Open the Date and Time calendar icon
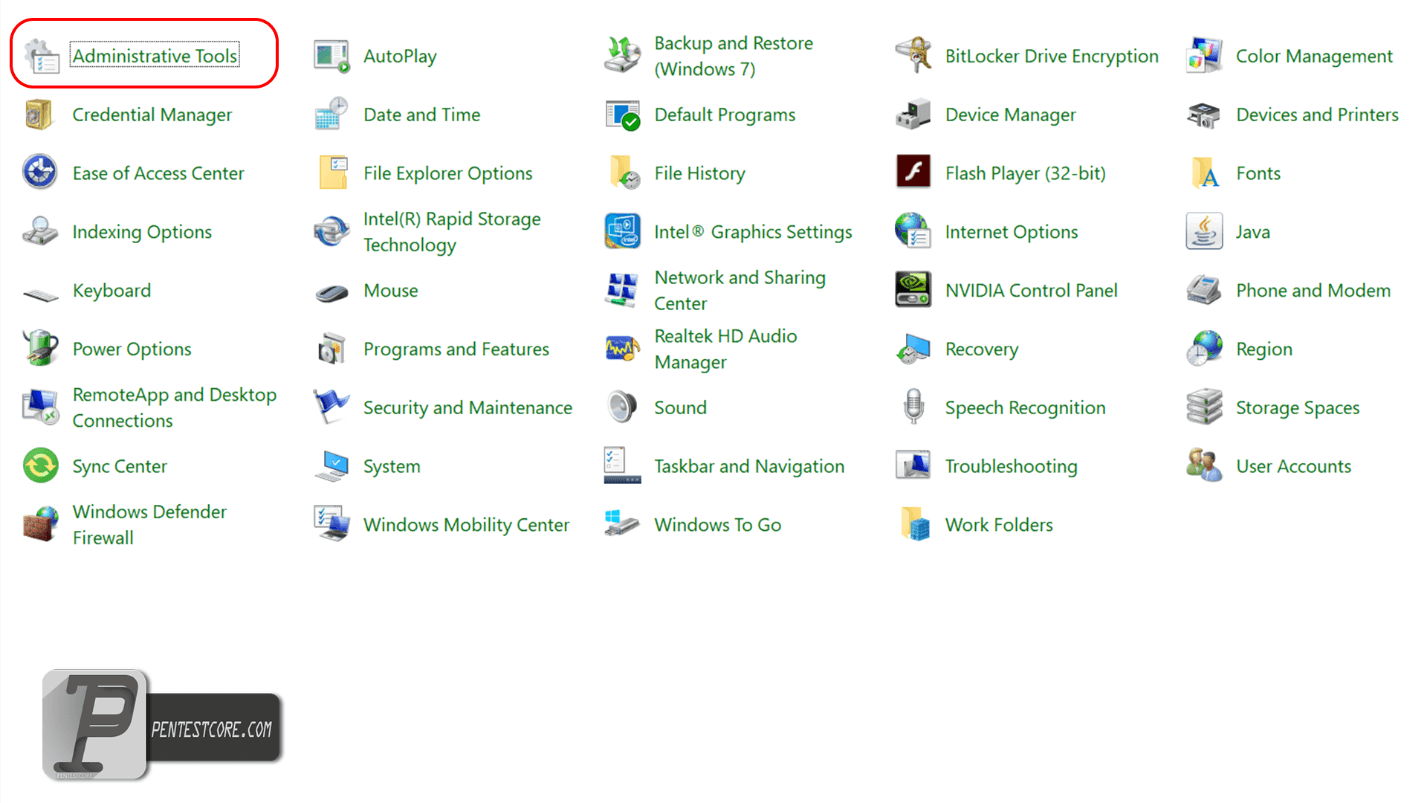 332,115
